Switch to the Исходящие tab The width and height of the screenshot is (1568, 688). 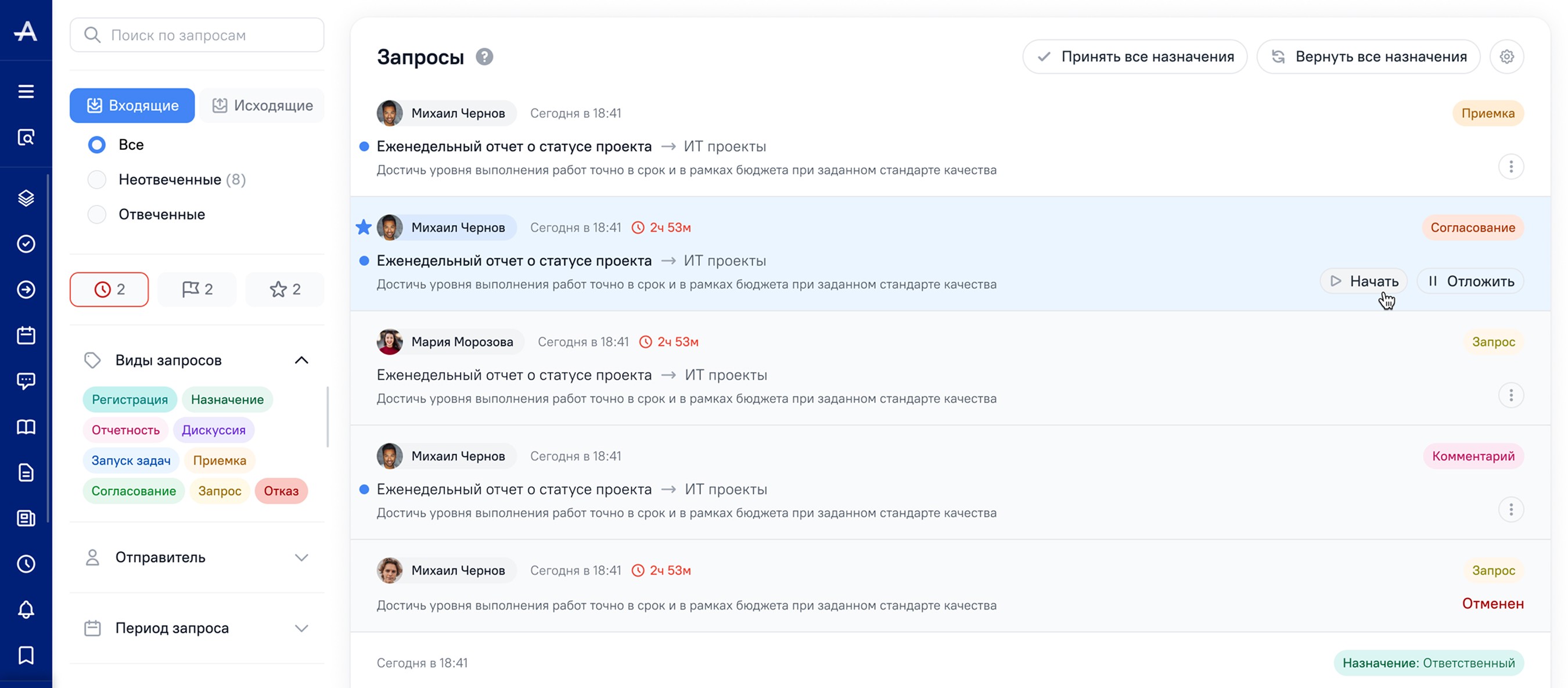262,105
